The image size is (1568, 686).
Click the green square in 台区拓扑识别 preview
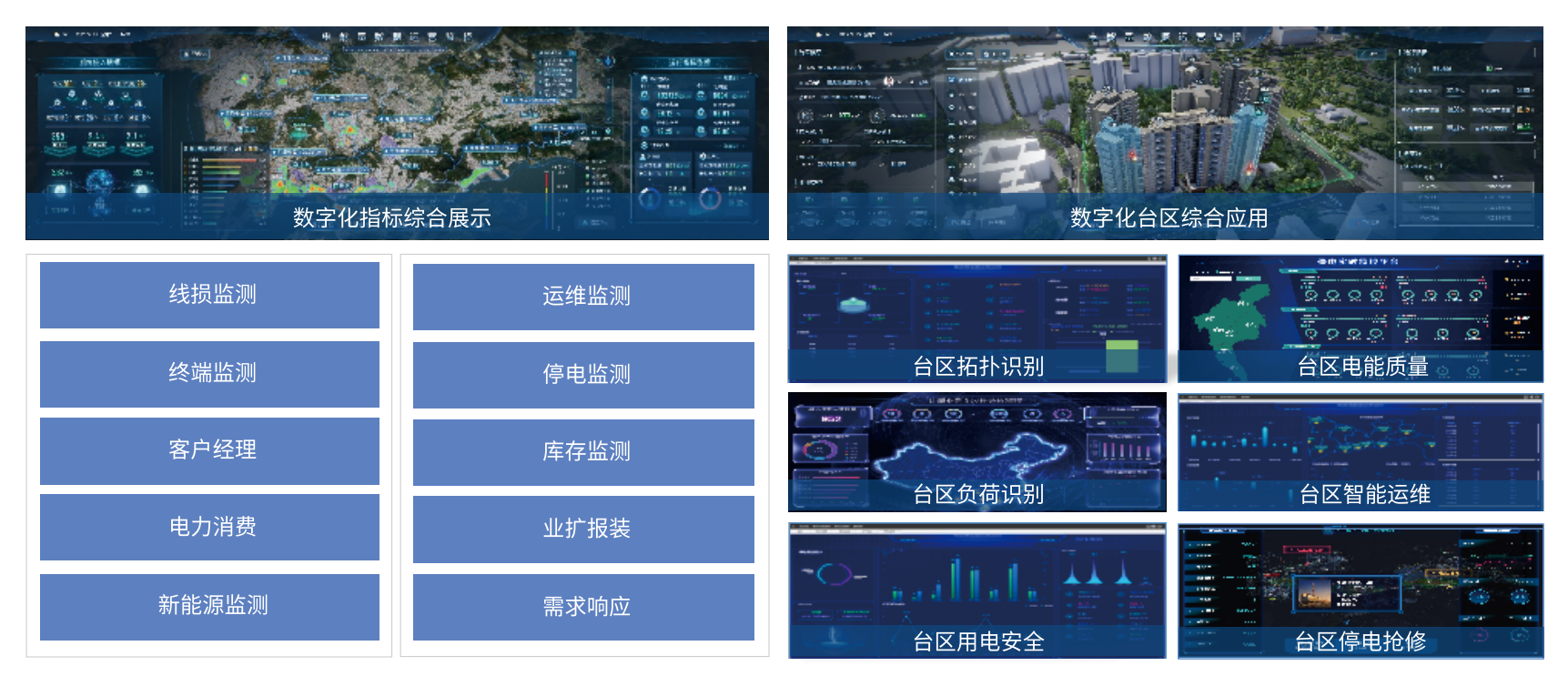(x=1121, y=356)
